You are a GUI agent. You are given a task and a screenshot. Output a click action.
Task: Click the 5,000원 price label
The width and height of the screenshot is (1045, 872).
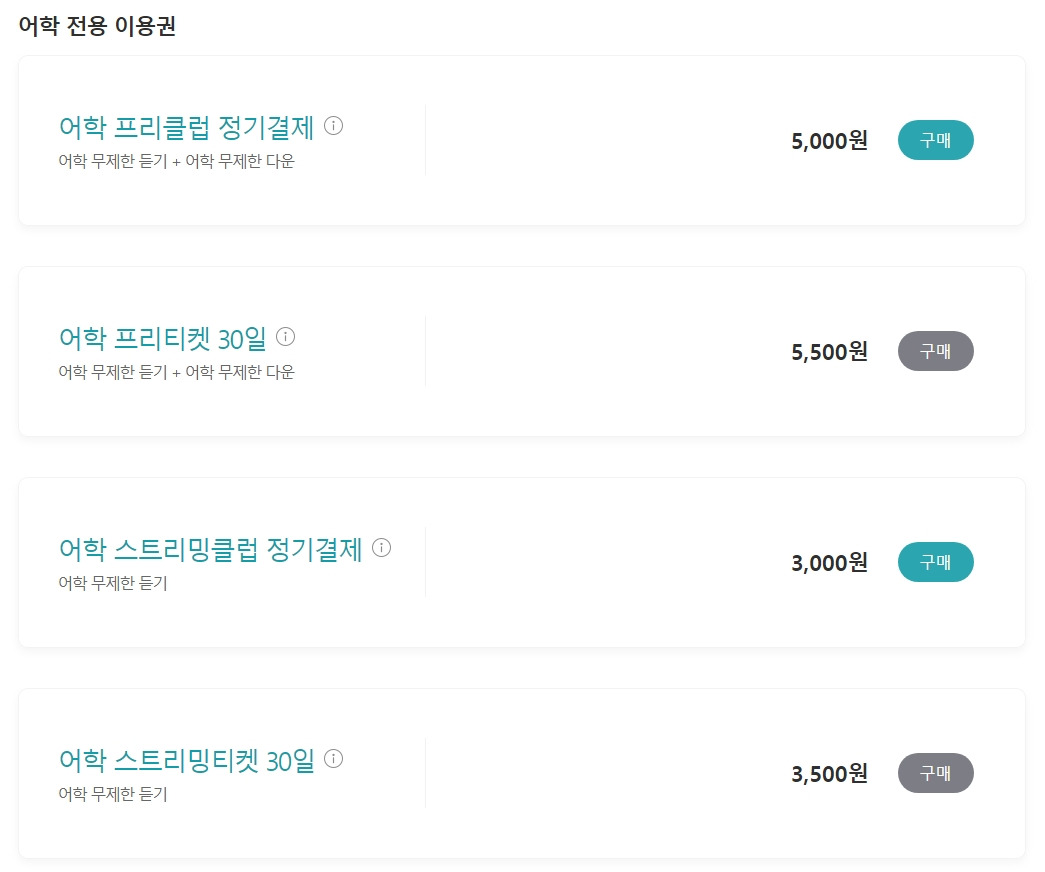829,141
